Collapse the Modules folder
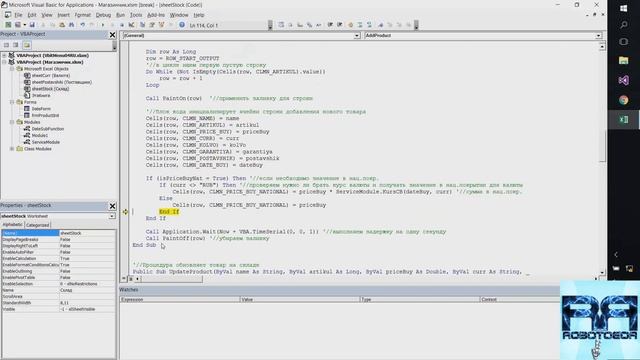Image resolution: width=640 pixels, height=360 pixels. [x=12, y=122]
